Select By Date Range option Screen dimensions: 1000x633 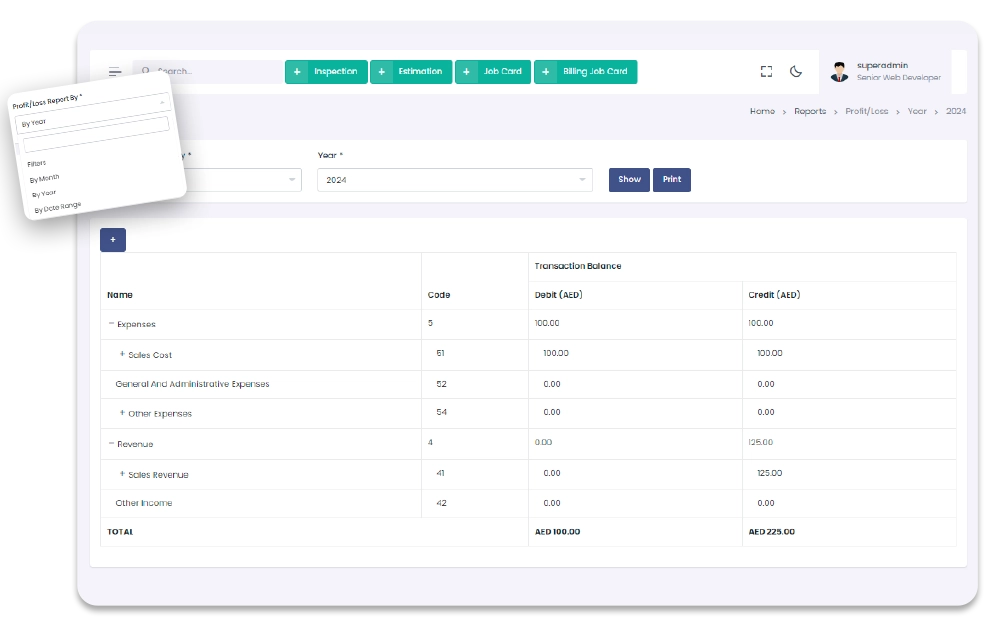[58, 207]
